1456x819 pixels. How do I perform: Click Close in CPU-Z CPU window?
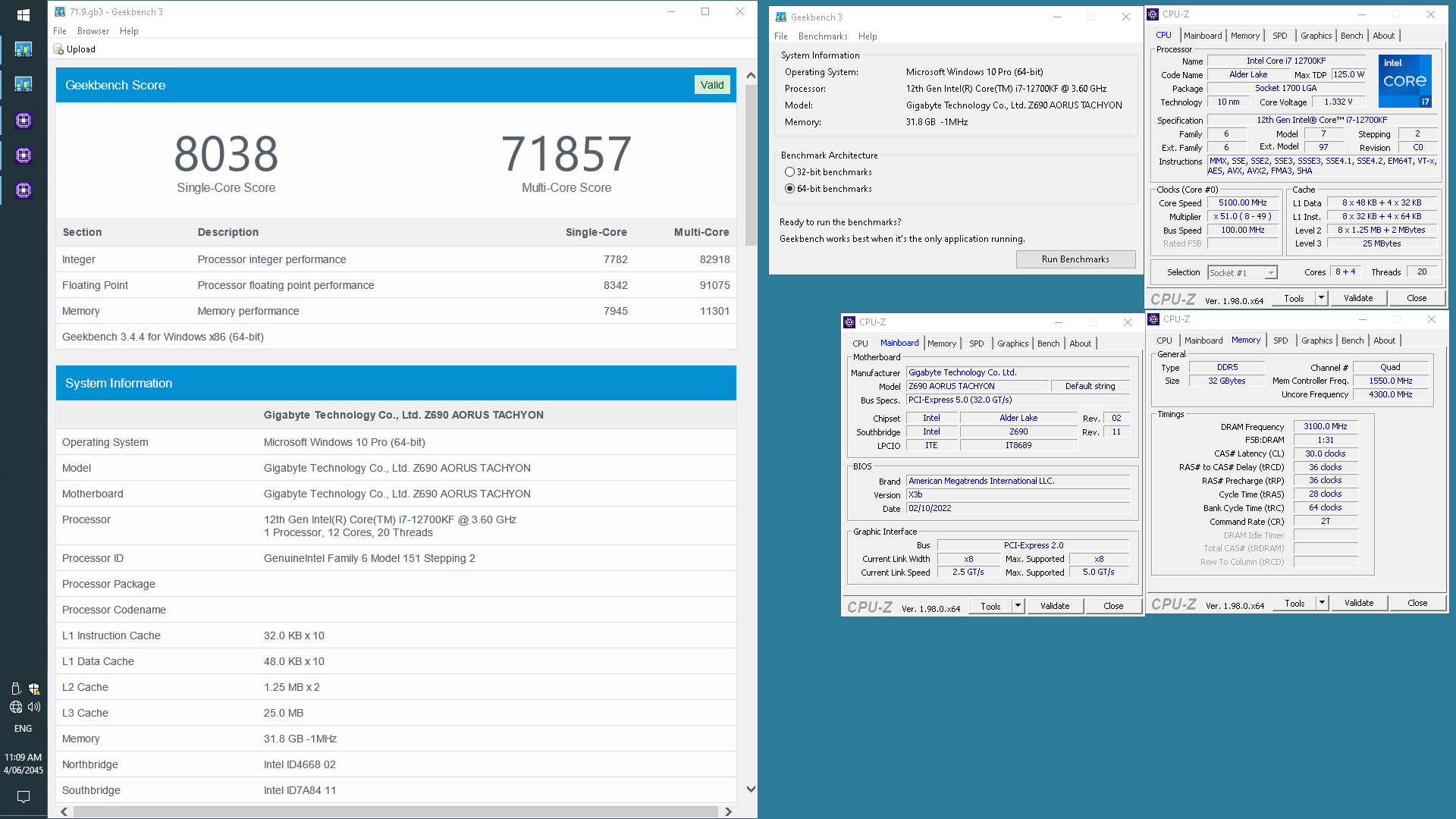tap(1416, 298)
